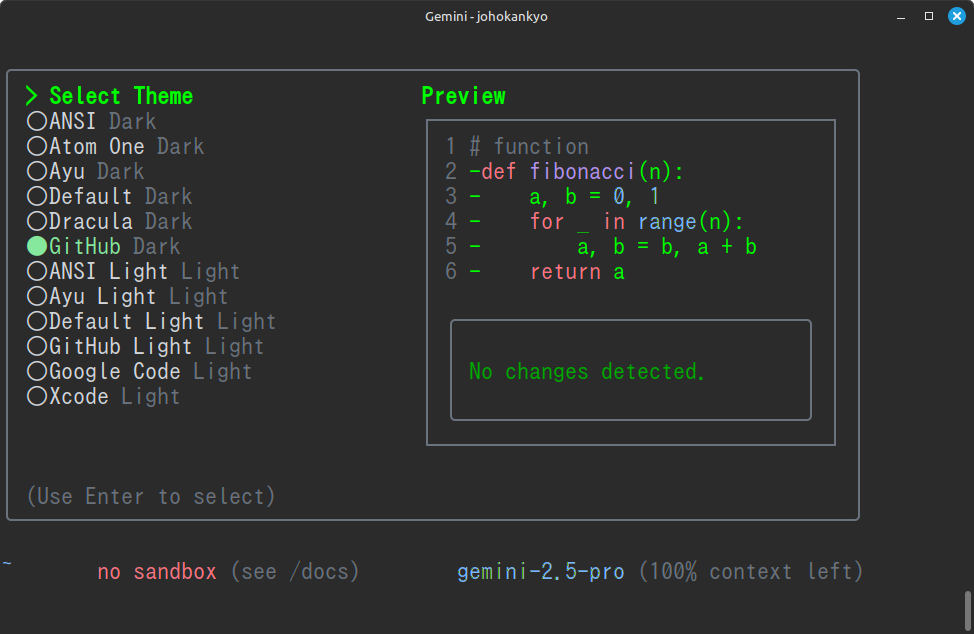The height and width of the screenshot is (634, 974).
Task: Click the gemini-2.5-pro model label
Action: click(x=541, y=572)
